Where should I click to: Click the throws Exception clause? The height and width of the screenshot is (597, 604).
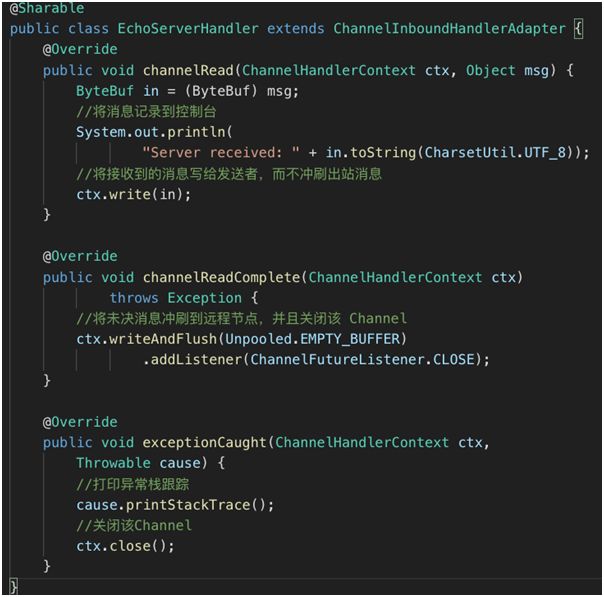176,298
